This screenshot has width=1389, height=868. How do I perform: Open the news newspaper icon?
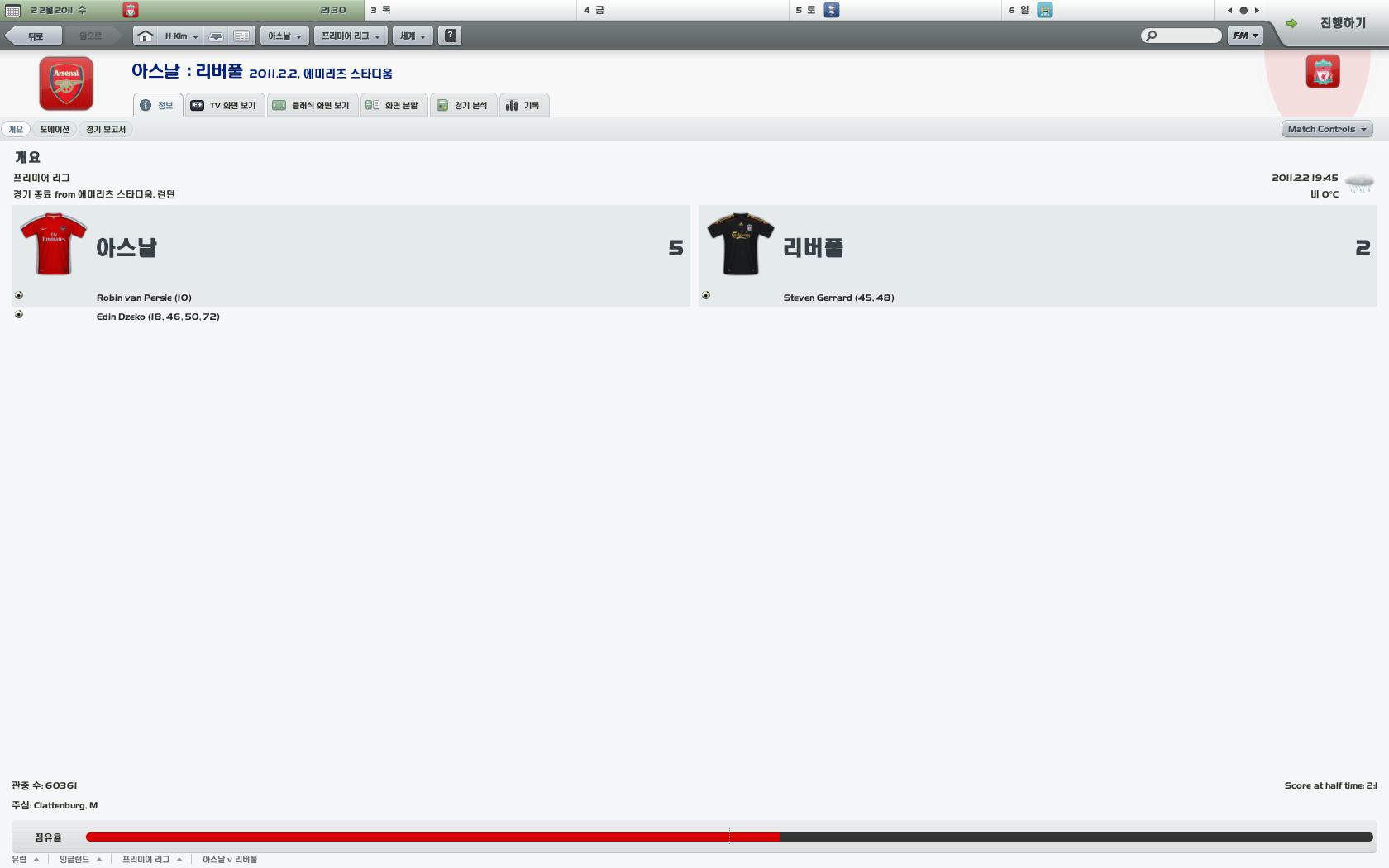[241, 36]
